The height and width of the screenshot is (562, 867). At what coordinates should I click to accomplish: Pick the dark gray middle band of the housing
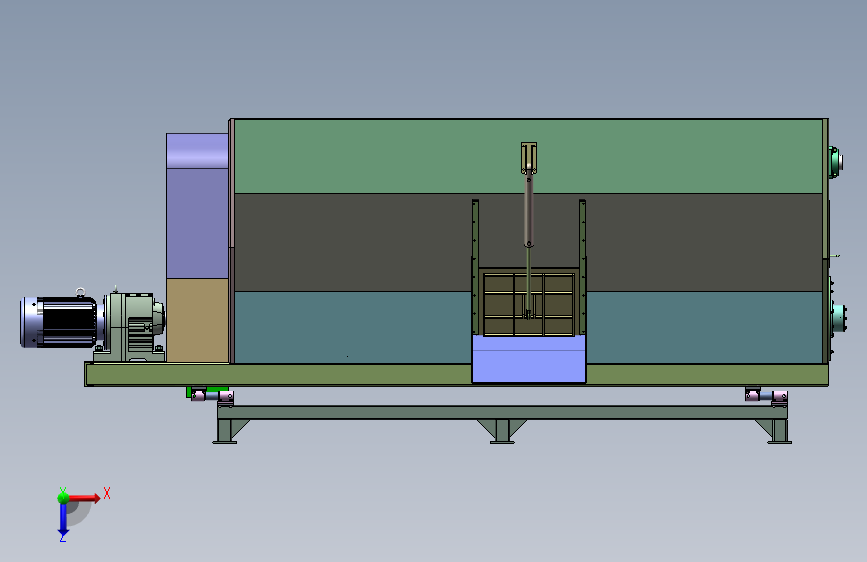pos(354,242)
